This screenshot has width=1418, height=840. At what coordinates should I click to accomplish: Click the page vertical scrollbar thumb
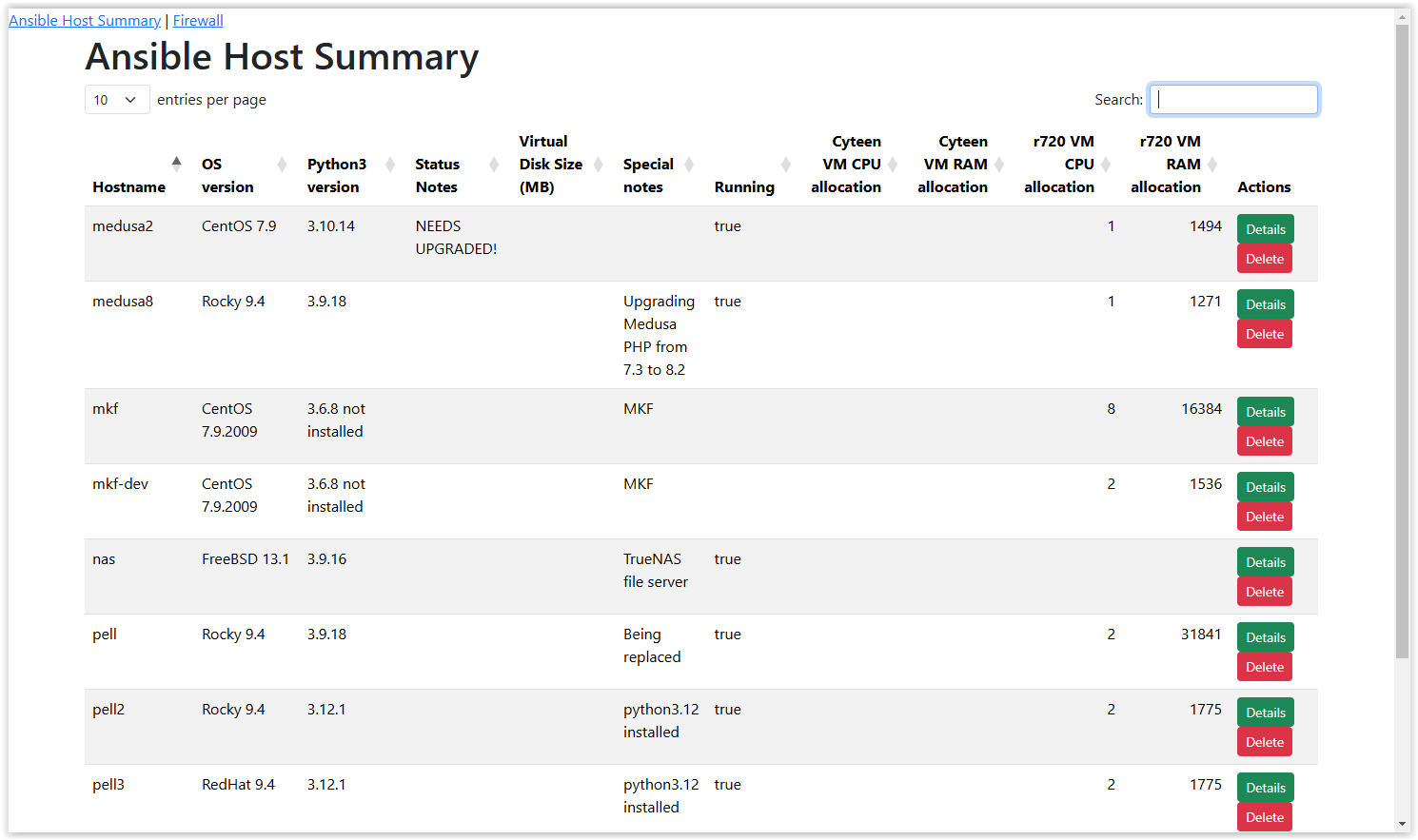click(1402, 341)
